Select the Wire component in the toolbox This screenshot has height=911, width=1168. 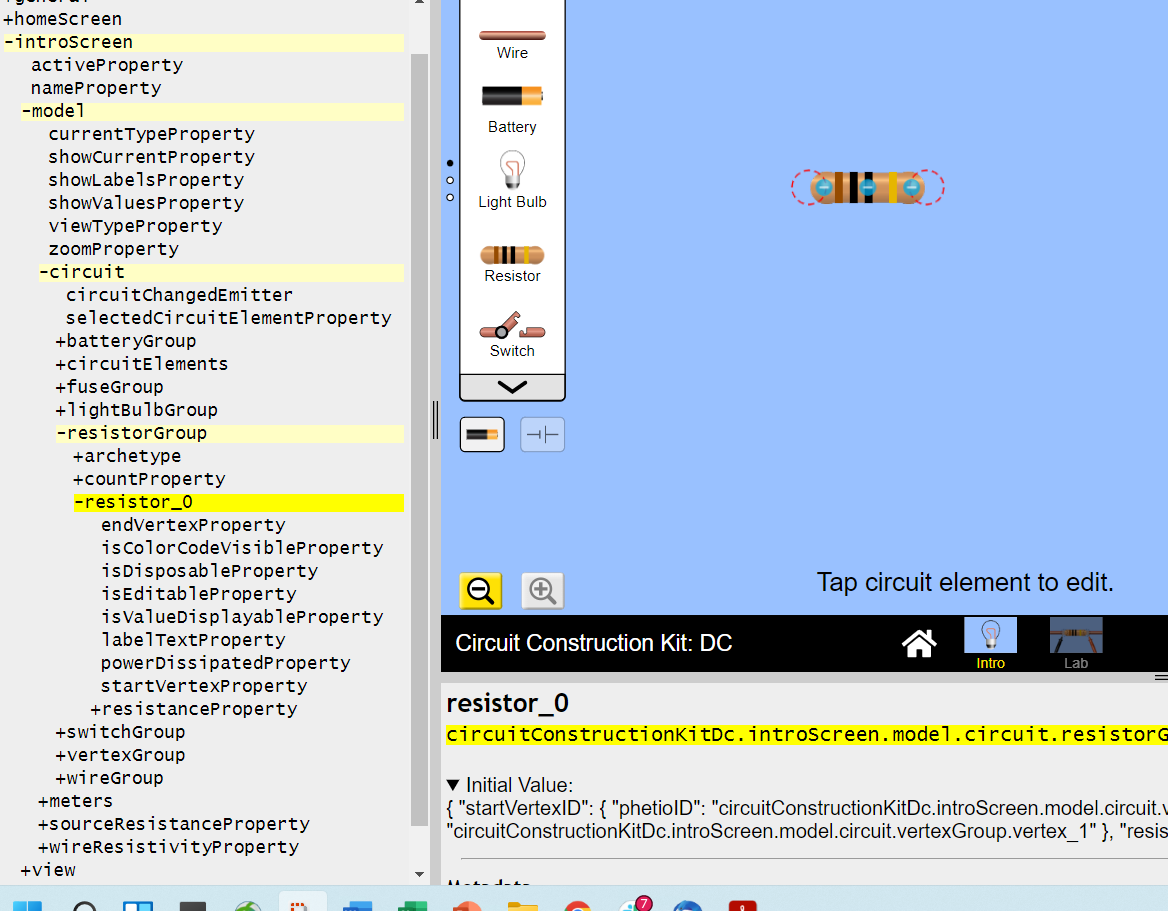(511, 35)
